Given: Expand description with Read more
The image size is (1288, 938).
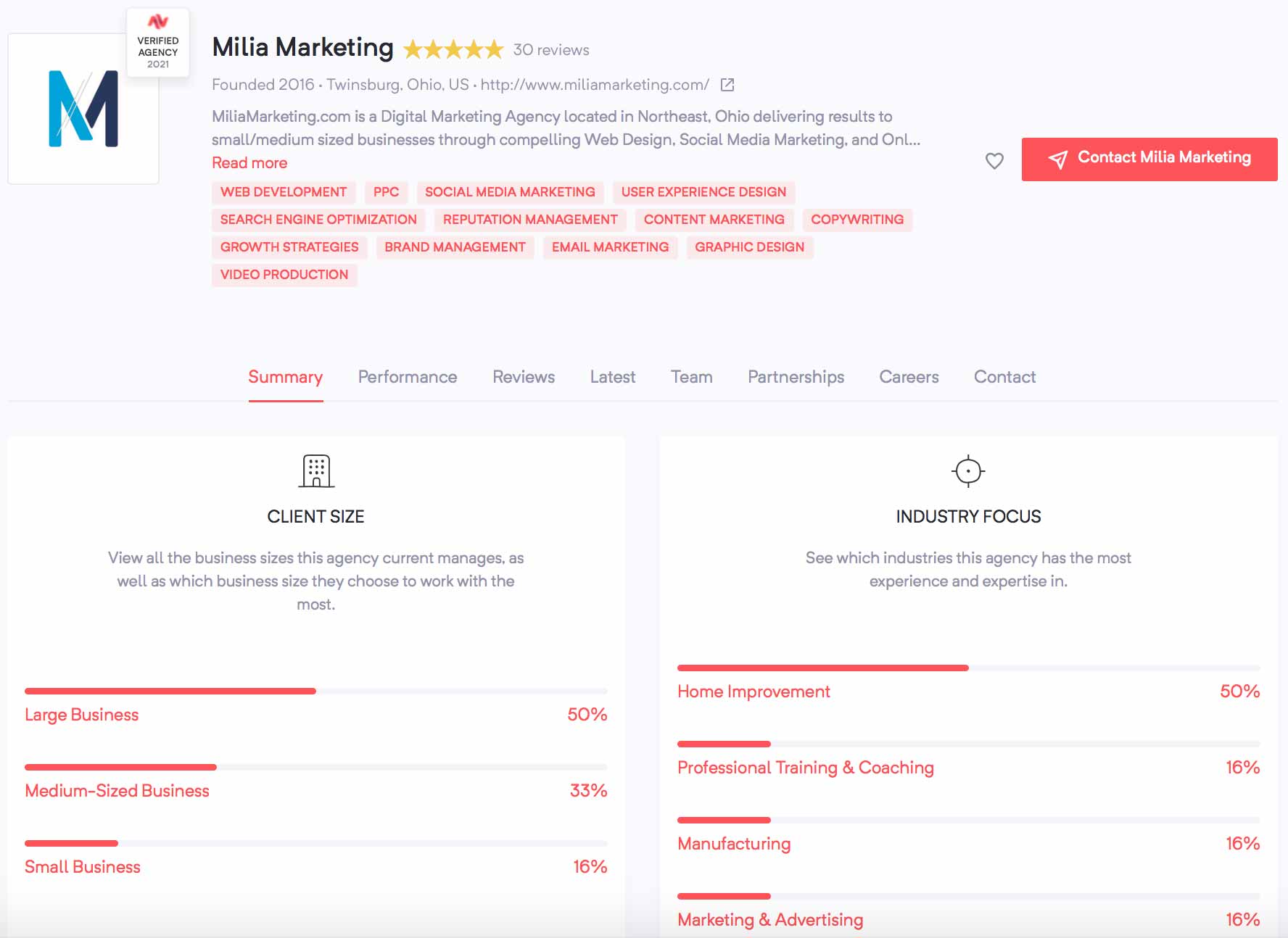Looking at the screenshot, I should tap(249, 163).
